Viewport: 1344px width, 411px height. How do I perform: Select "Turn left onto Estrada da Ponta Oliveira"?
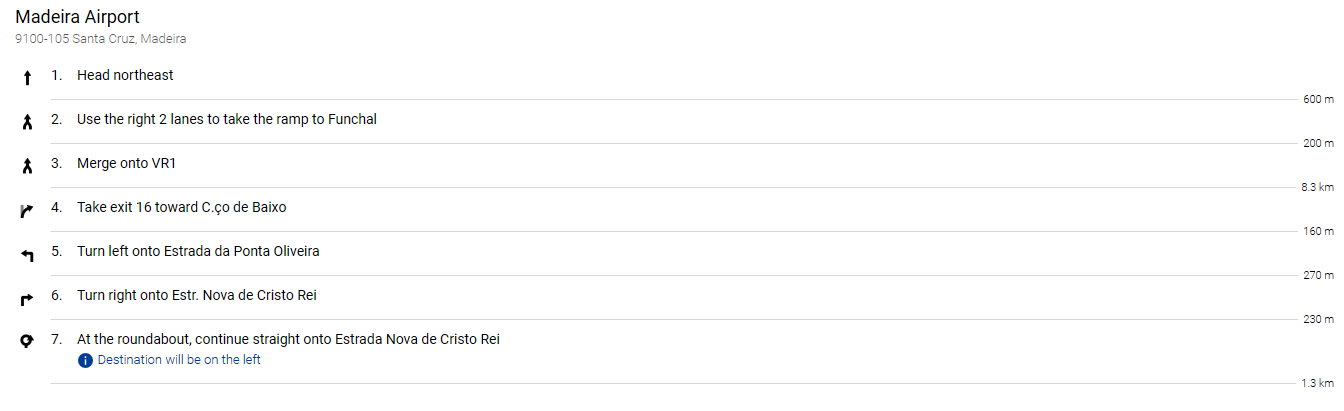pos(198,251)
